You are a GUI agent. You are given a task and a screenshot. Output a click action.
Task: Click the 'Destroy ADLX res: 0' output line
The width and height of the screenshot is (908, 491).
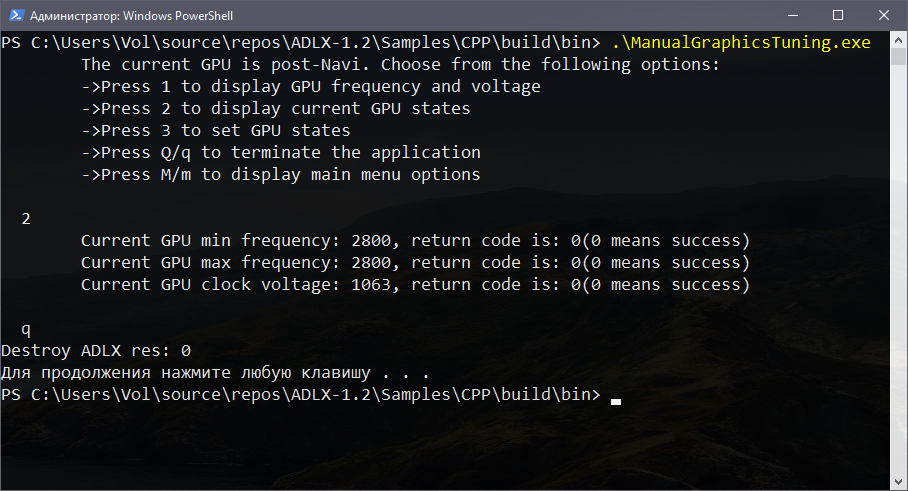click(96, 351)
